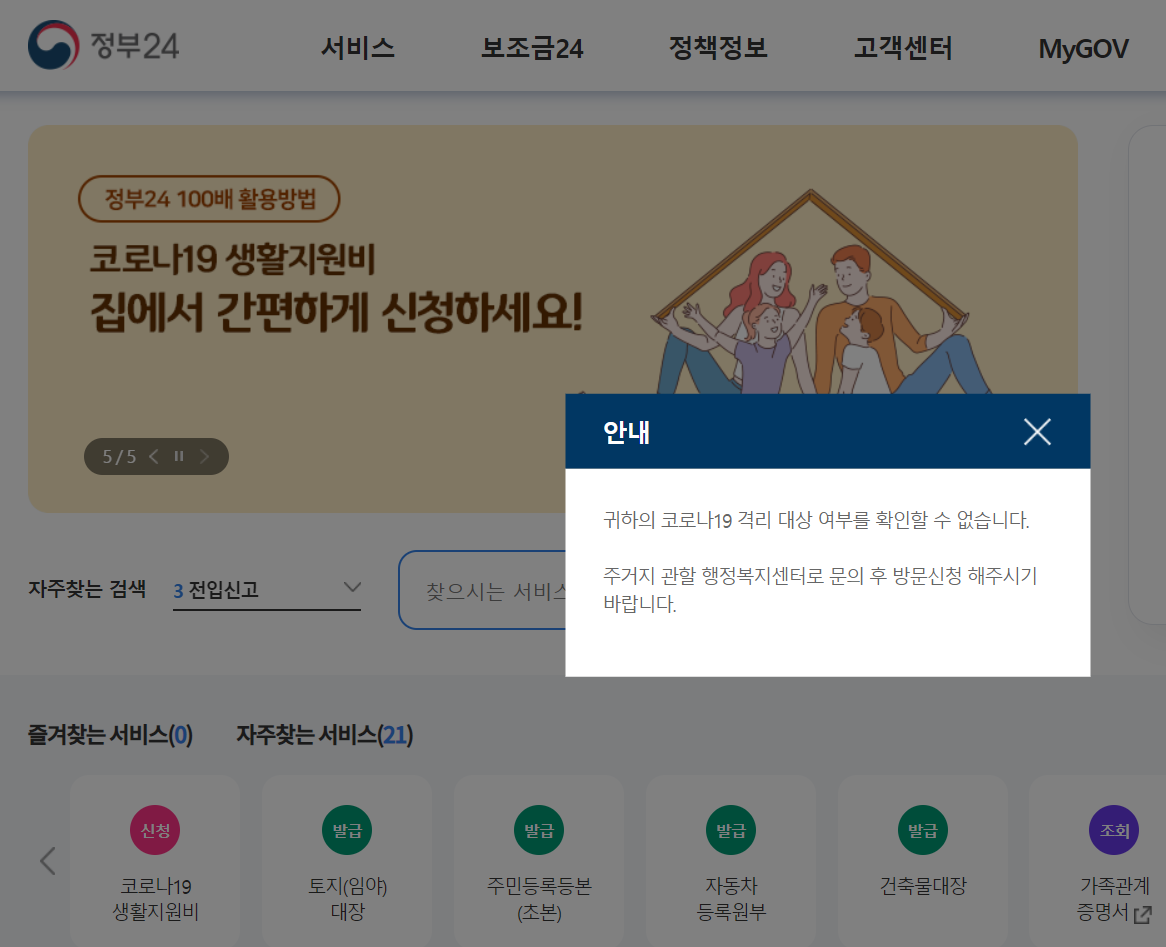
Task: Click 발급 icon for 건축물대장
Action: tap(923, 830)
